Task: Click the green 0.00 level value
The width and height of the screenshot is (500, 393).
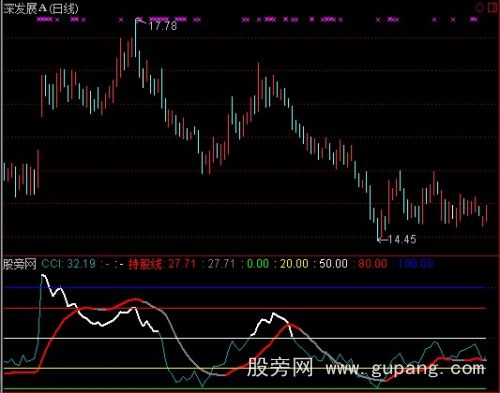Action: (x=258, y=264)
